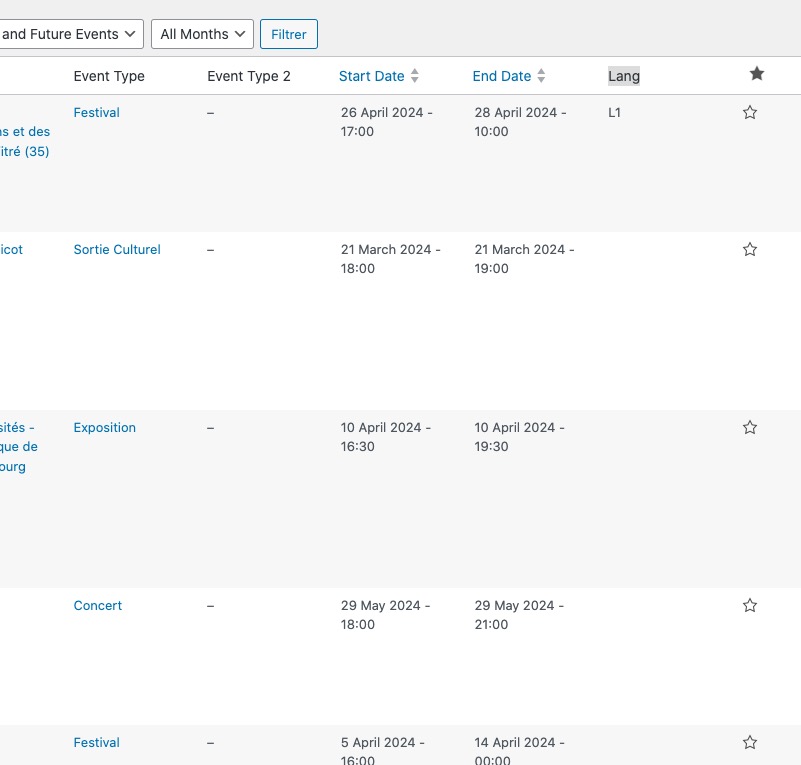Mark the Exposition event as featured
The width and height of the screenshot is (801, 765).
pyautogui.click(x=749, y=427)
